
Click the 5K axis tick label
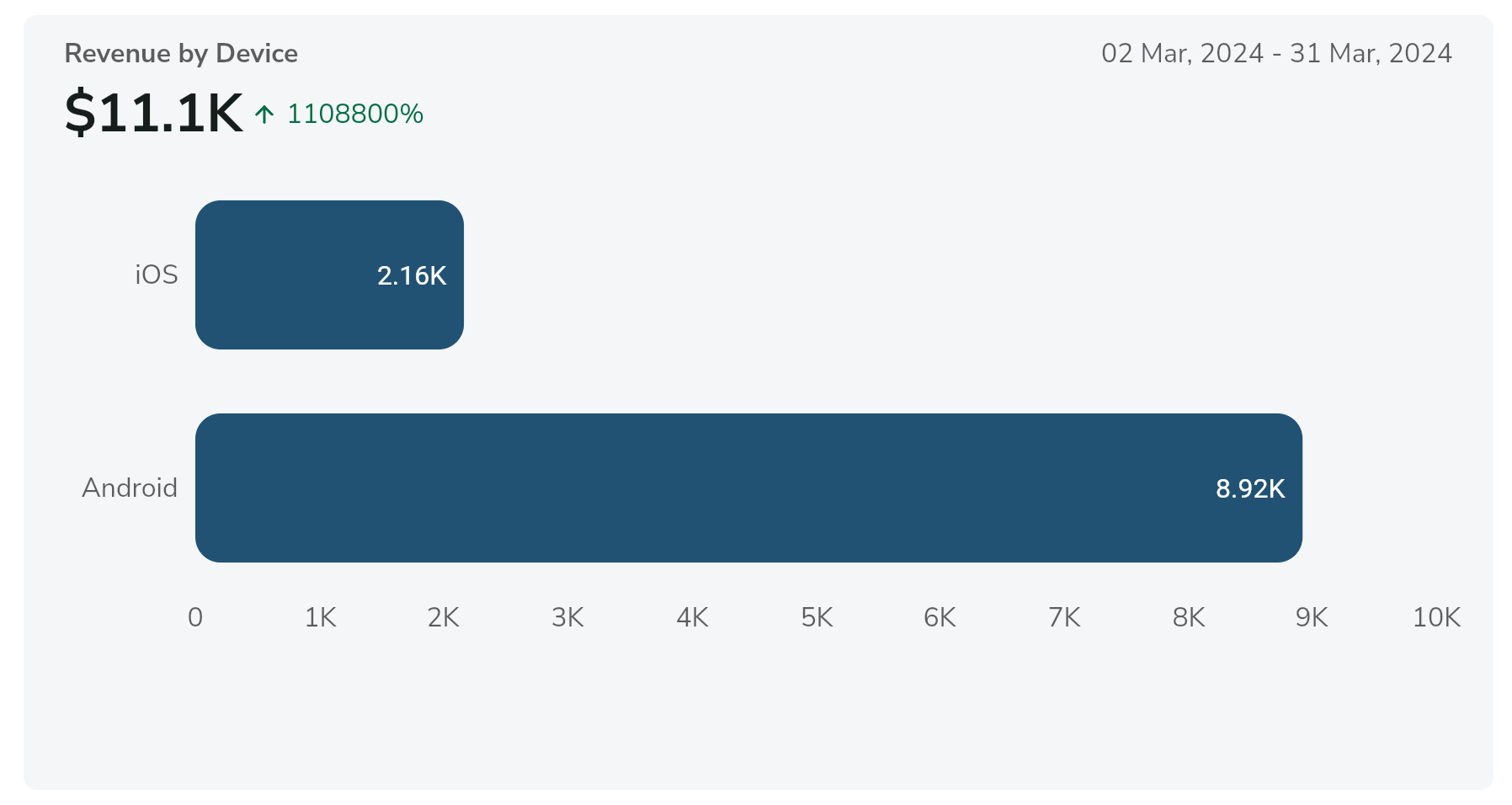click(x=817, y=617)
